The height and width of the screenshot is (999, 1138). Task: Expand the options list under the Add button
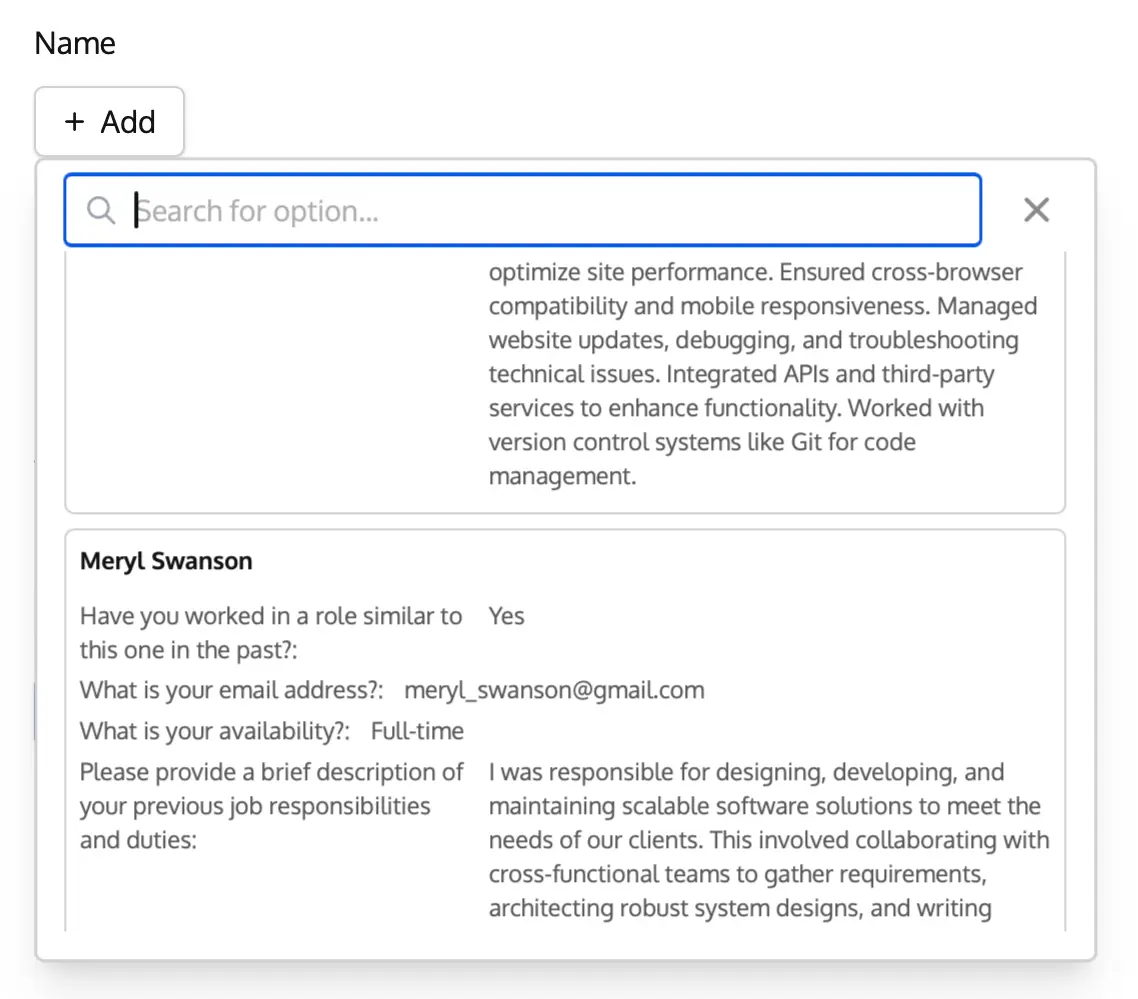(109, 121)
